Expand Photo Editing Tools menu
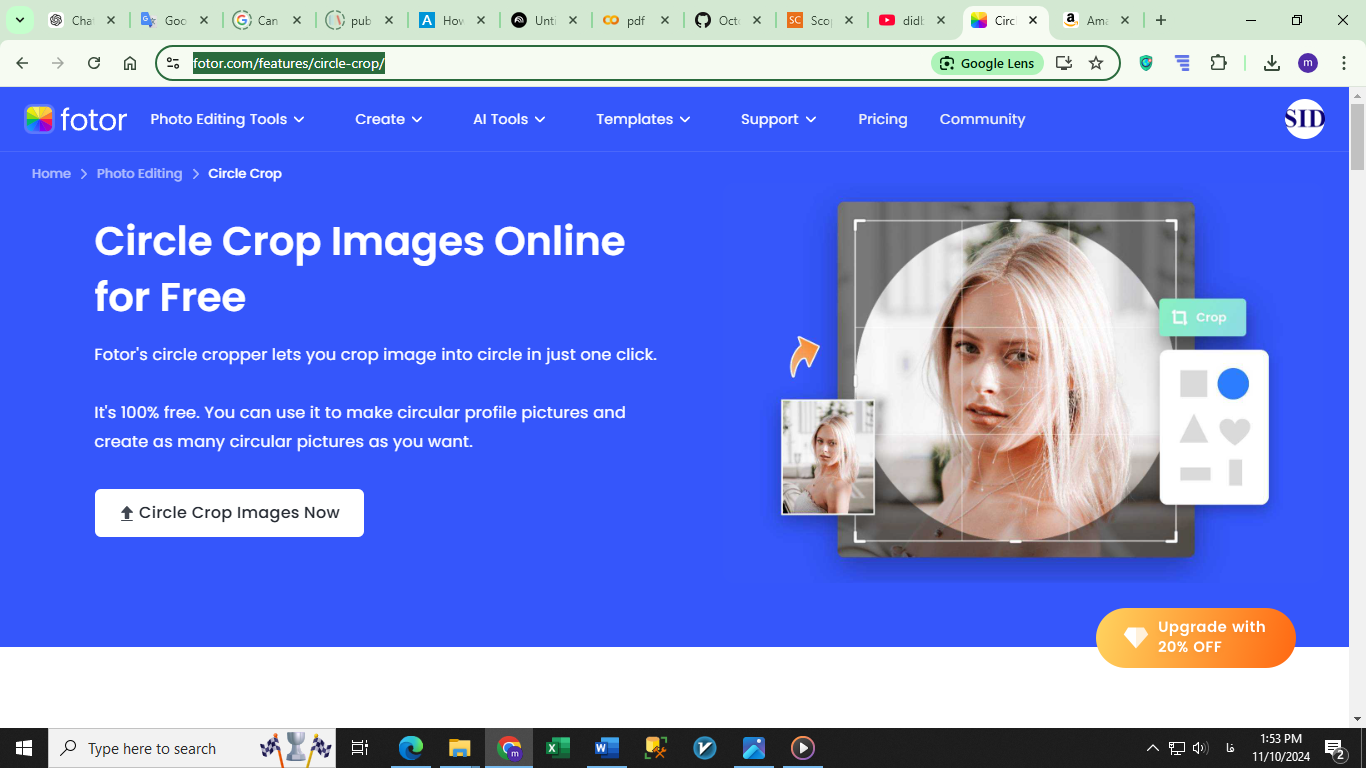 click(x=227, y=119)
